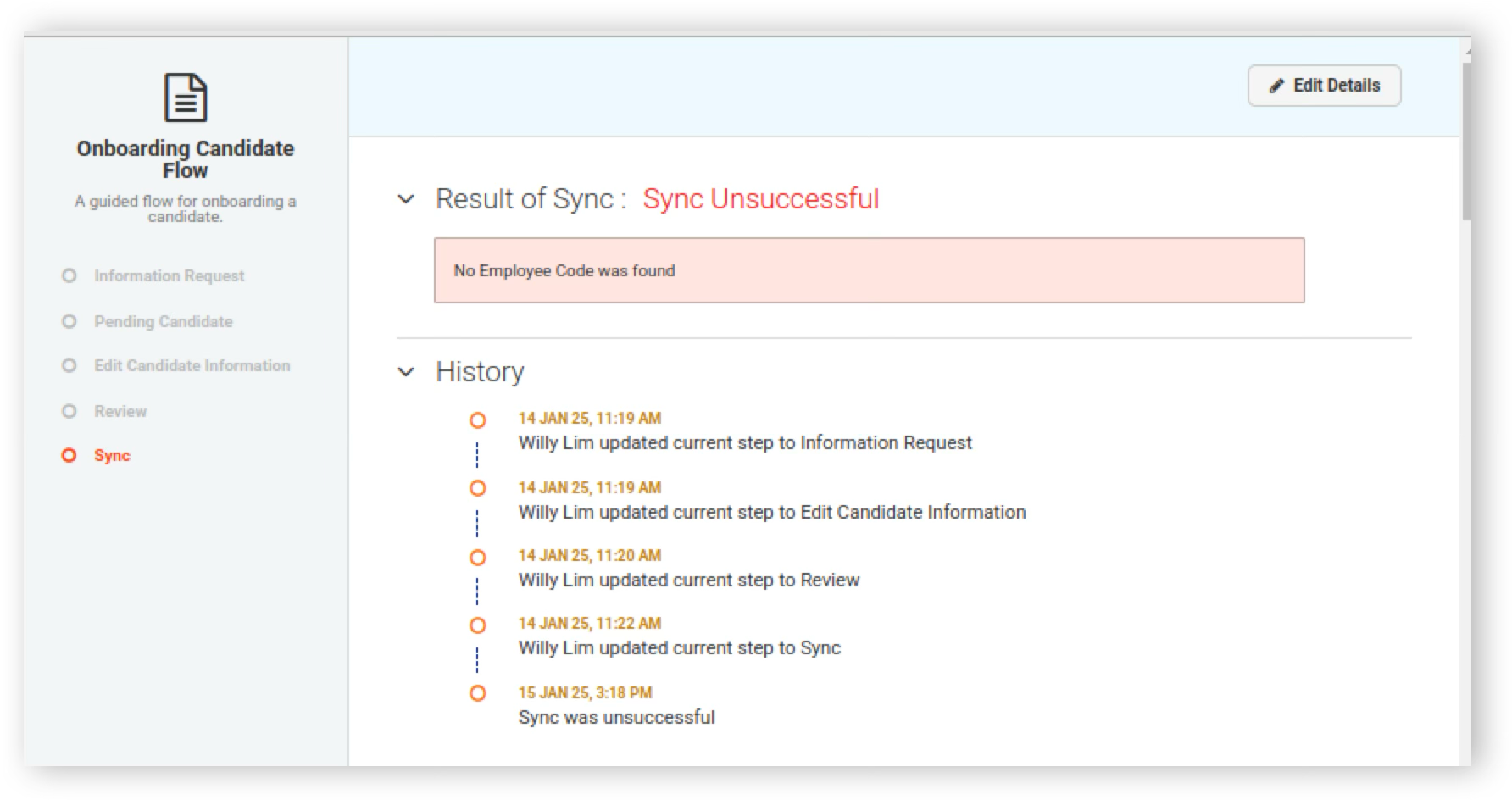The height and width of the screenshot is (800, 1512).
Task: Click the Onboarding Candidate Flow document icon
Action: pyautogui.click(x=186, y=97)
